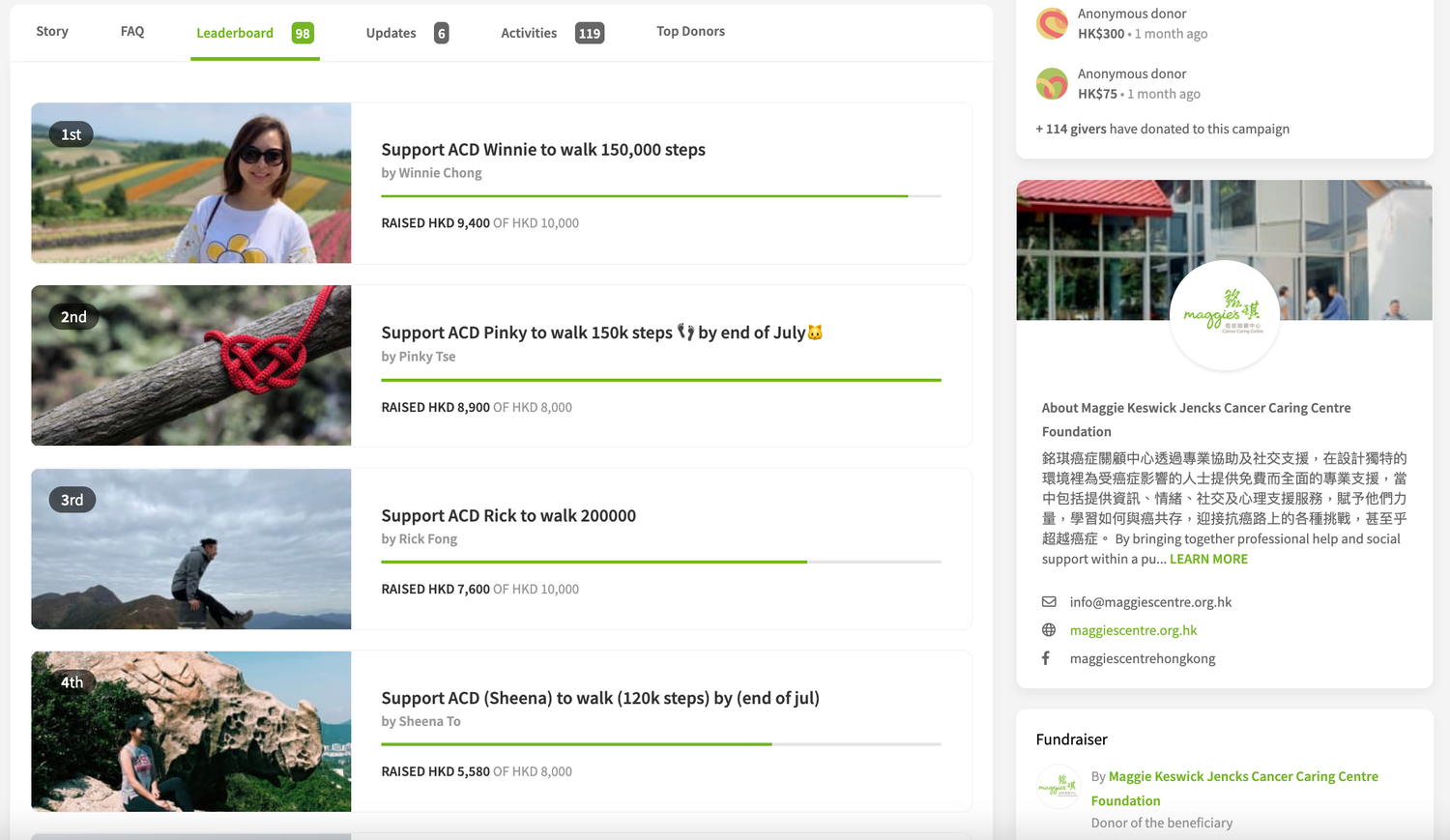This screenshot has width=1450, height=840.
Task: Click the Leaderboard count badge 98
Action: tap(303, 33)
